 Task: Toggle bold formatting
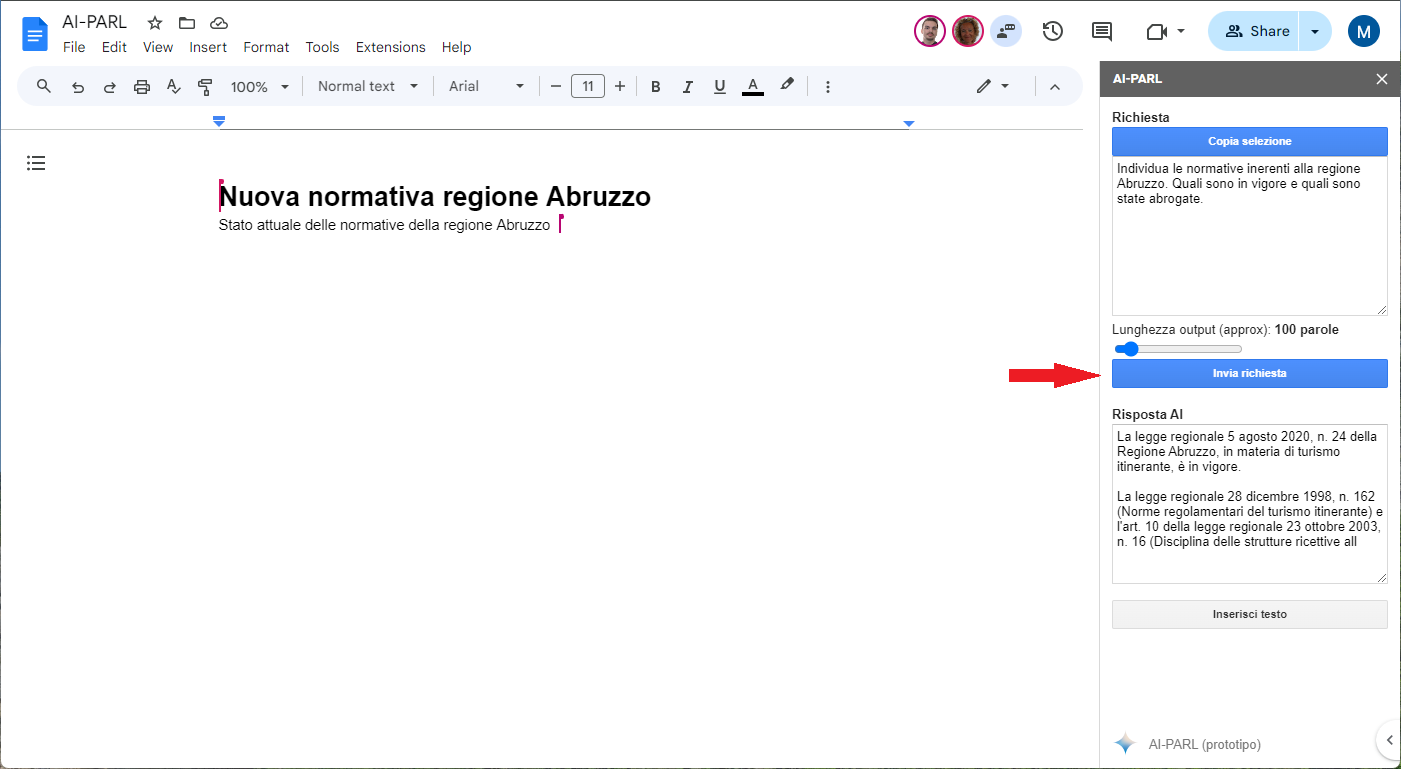point(656,87)
